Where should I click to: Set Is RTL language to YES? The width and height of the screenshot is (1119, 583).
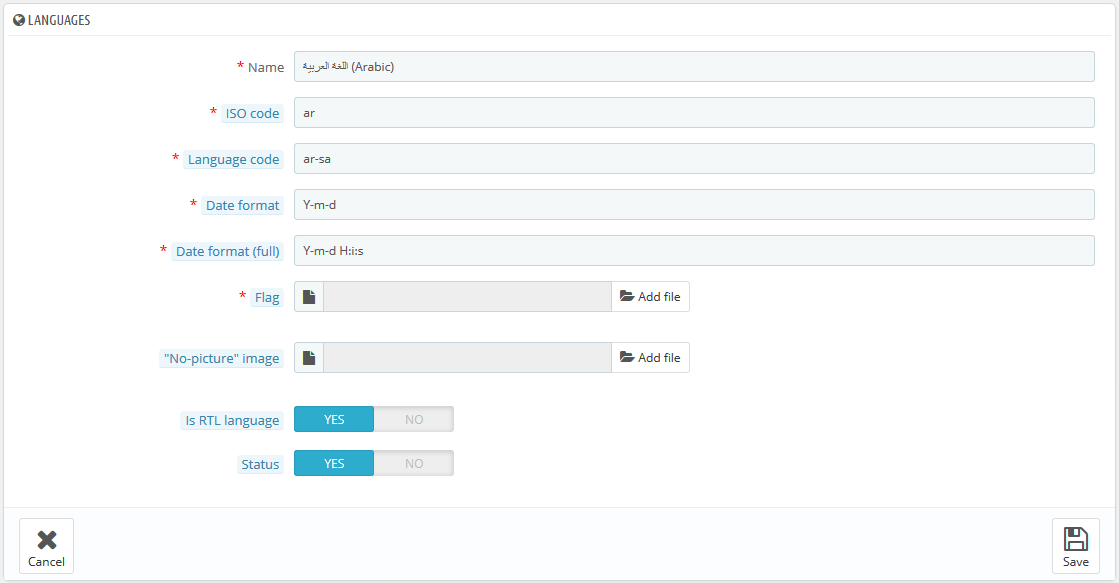334,419
